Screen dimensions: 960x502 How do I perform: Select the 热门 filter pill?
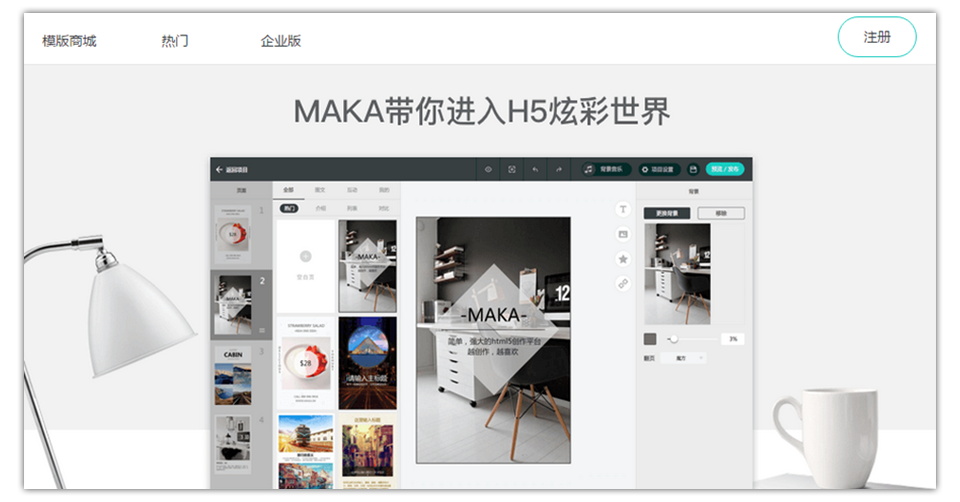[289, 209]
